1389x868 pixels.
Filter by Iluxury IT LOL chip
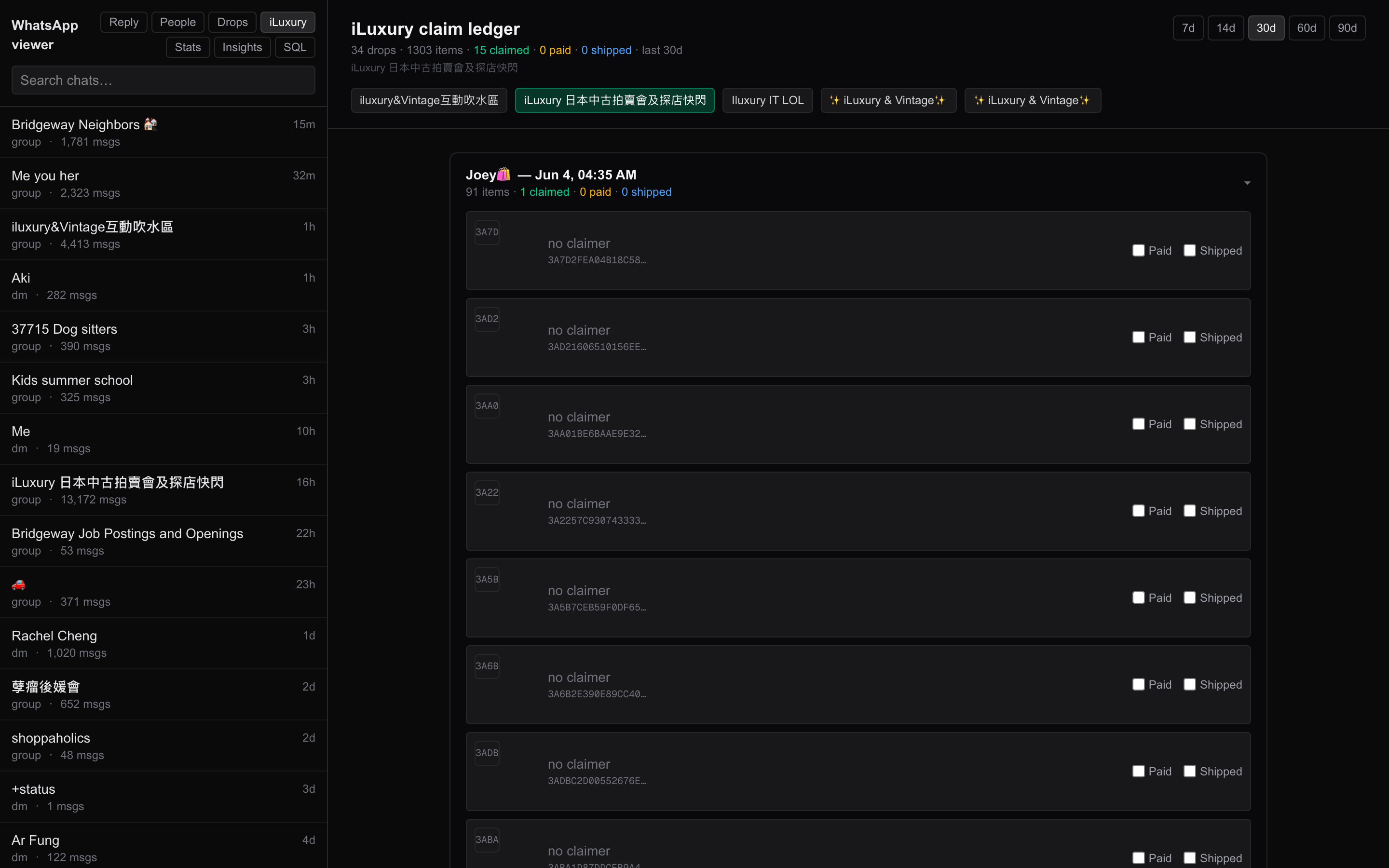point(767,100)
